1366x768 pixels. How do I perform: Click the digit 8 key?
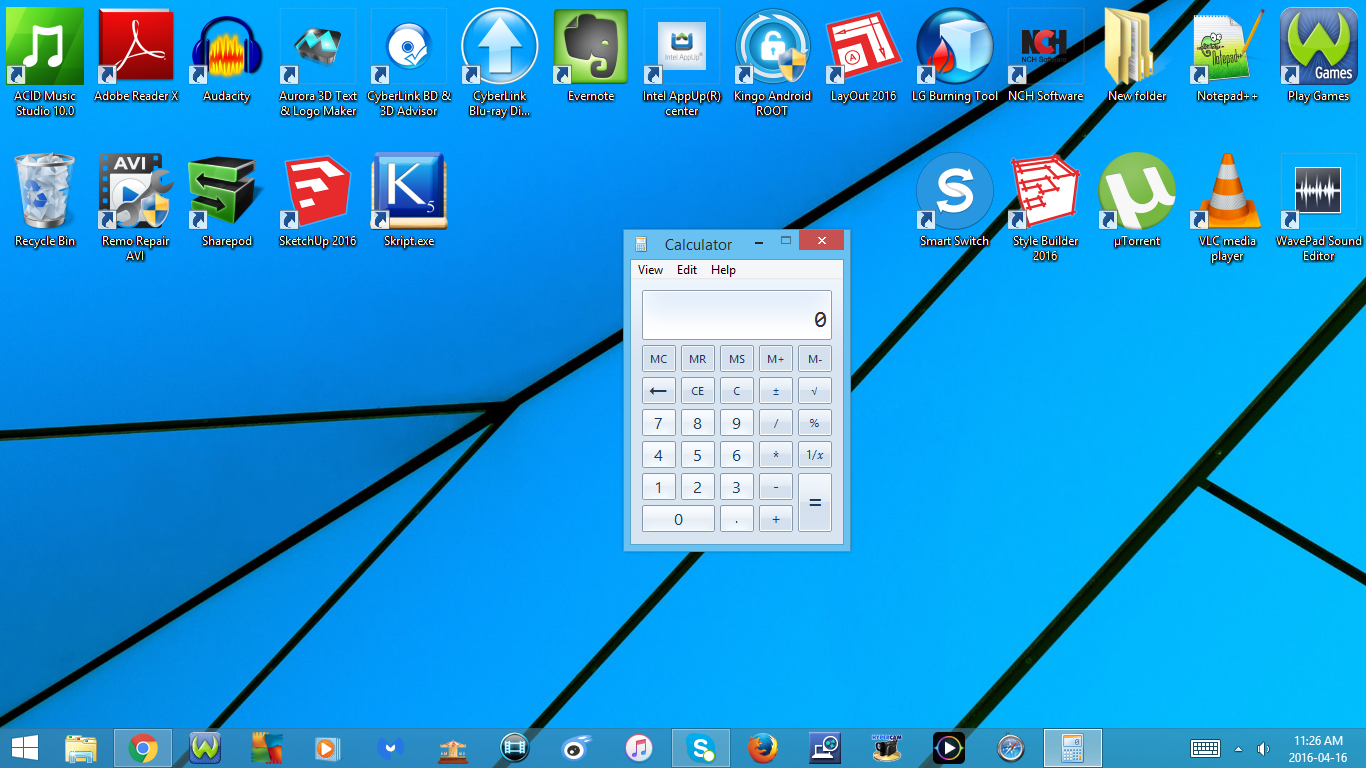(x=697, y=423)
